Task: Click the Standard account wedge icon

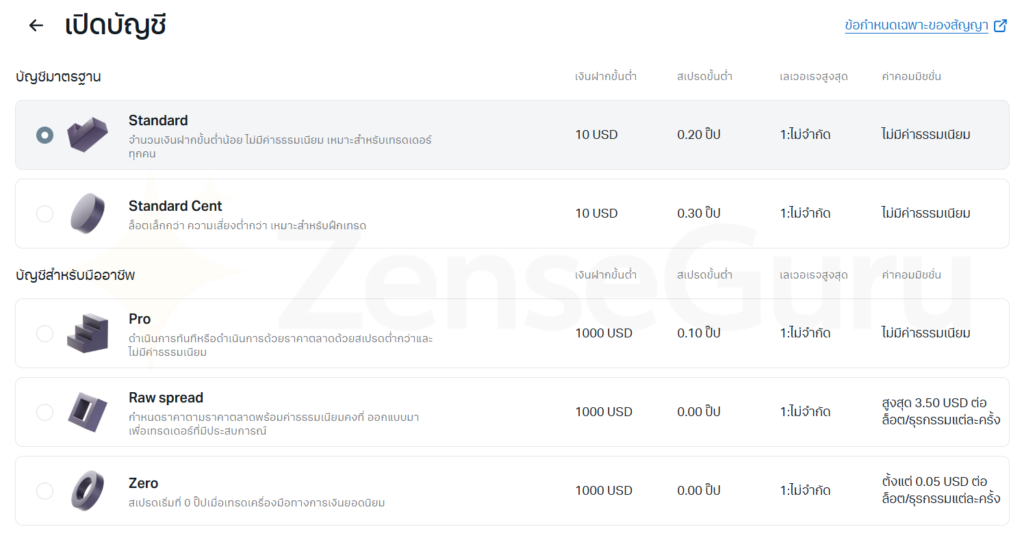Action: point(88,135)
